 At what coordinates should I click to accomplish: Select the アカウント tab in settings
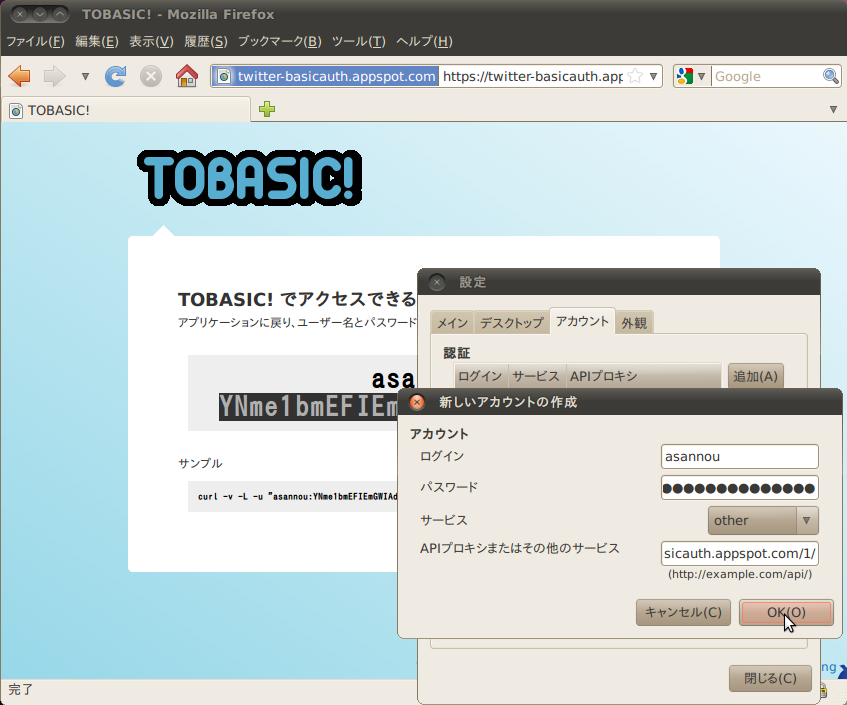pyautogui.click(x=582, y=321)
